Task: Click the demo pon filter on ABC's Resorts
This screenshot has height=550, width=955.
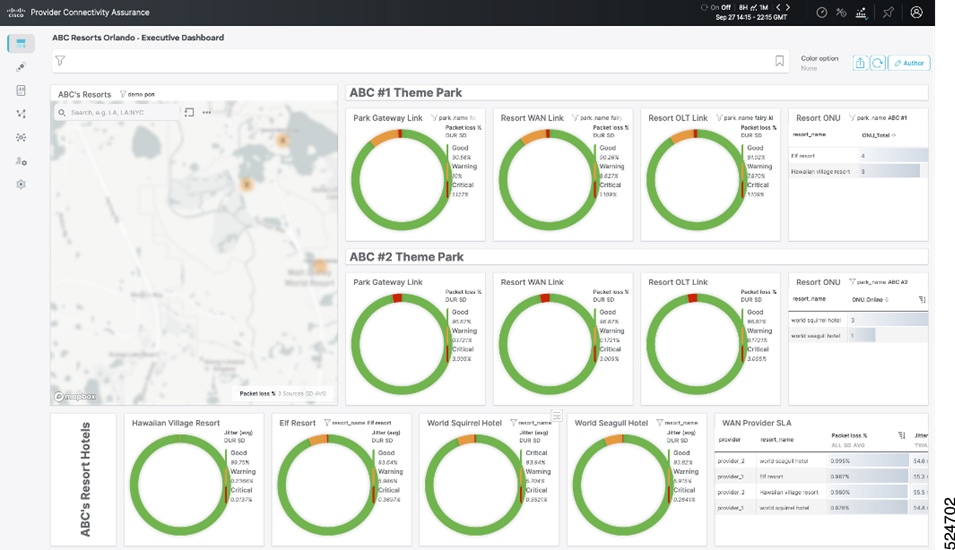Action: pos(137,94)
